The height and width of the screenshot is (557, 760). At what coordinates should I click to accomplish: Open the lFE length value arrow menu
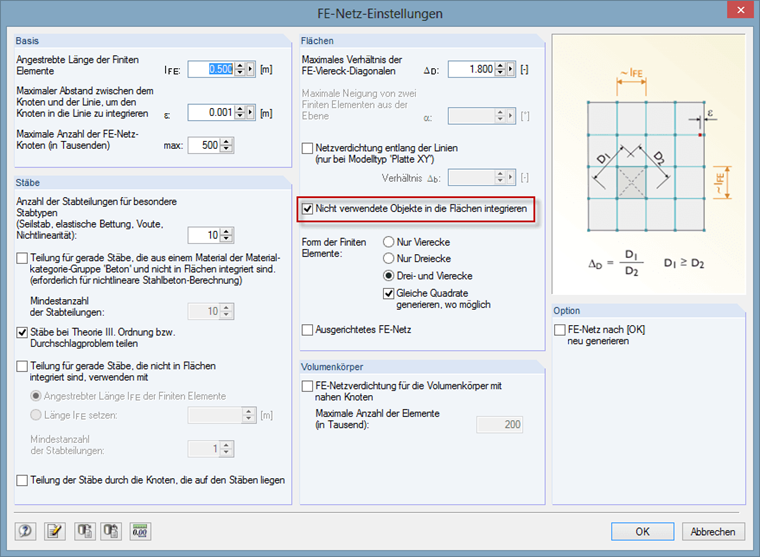tap(251, 69)
